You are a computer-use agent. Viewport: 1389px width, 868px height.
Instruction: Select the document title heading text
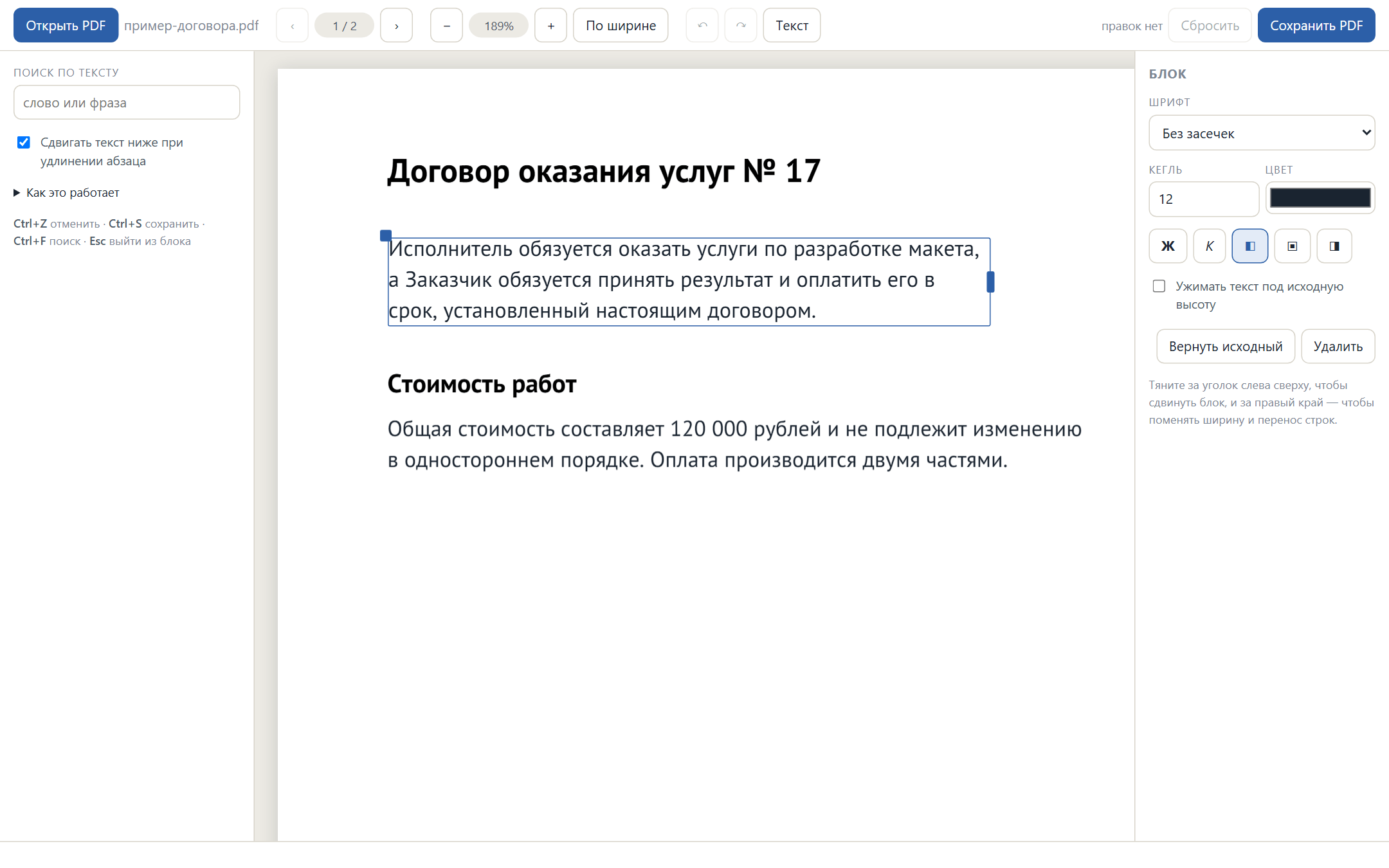[x=604, y=171]
